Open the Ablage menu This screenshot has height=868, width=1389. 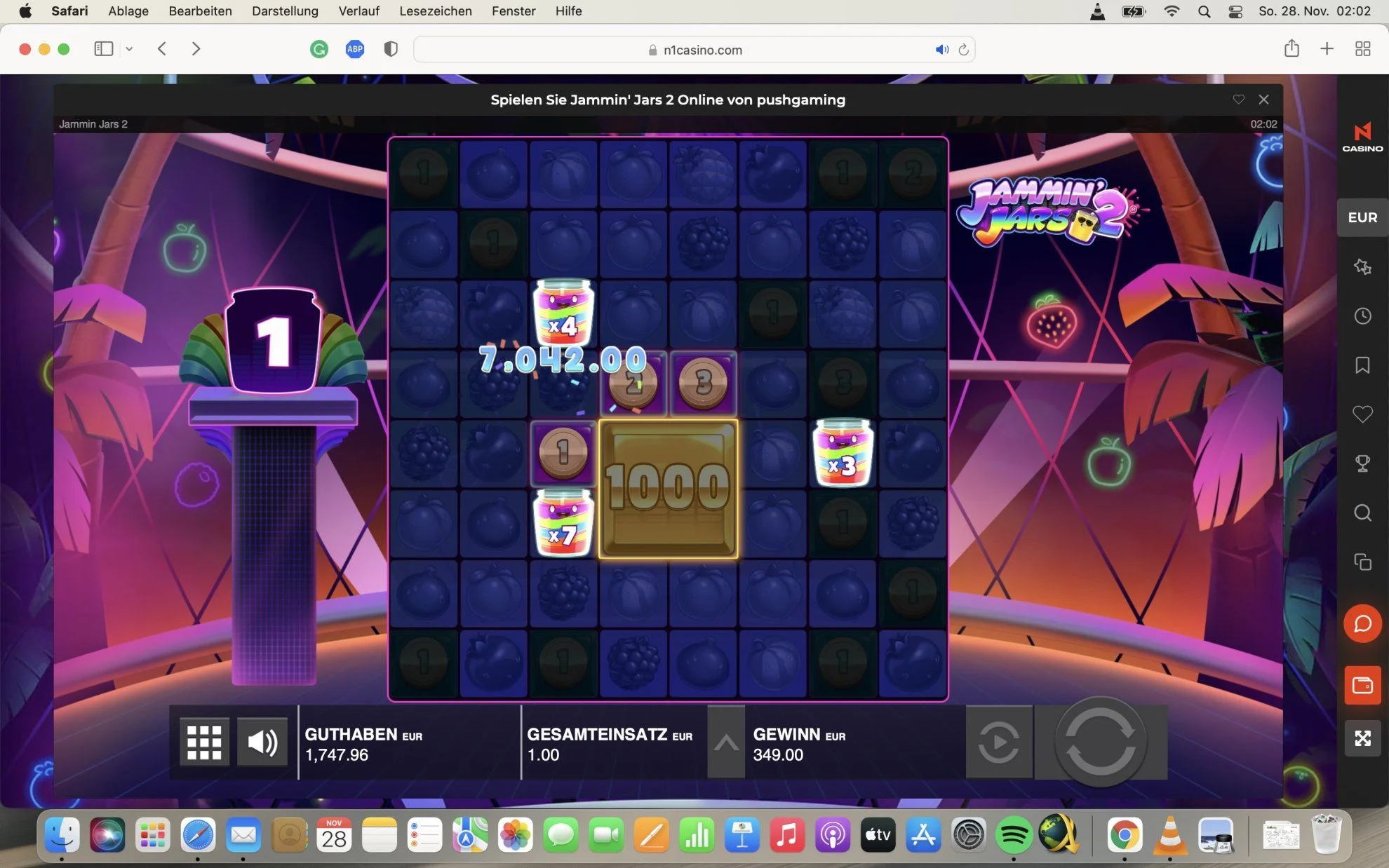(128, 11)
